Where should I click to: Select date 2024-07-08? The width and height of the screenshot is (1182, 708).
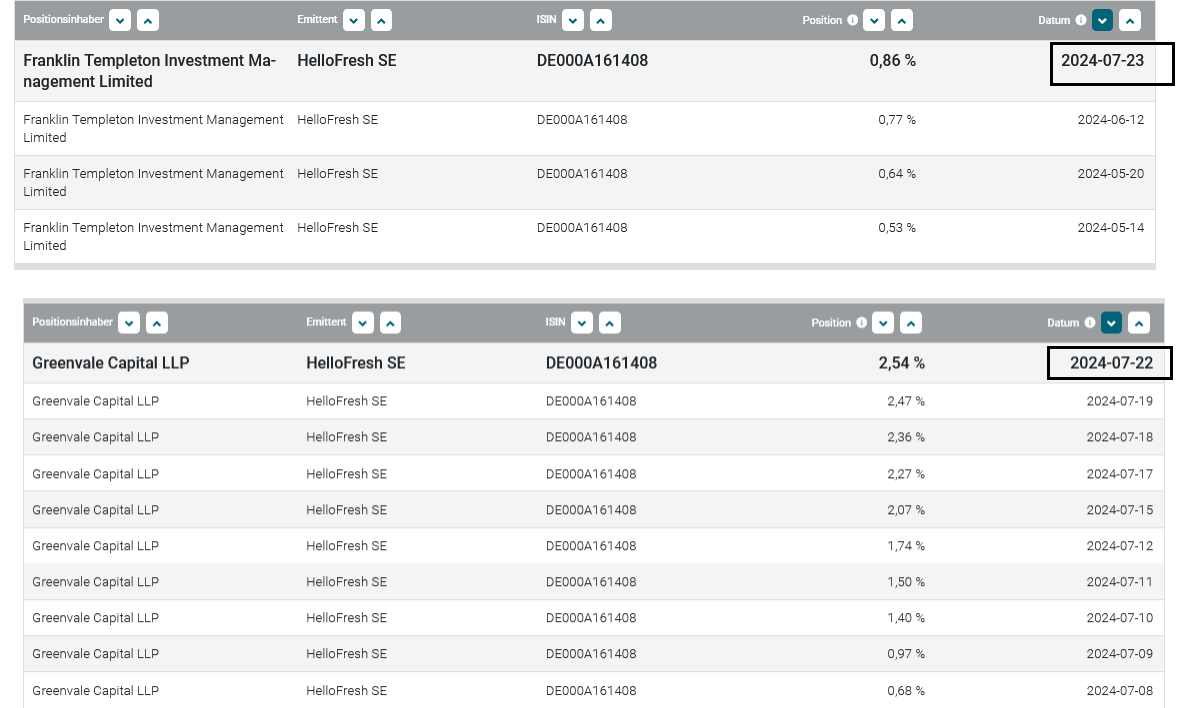pyautogui.click(x=1119, y=691)
